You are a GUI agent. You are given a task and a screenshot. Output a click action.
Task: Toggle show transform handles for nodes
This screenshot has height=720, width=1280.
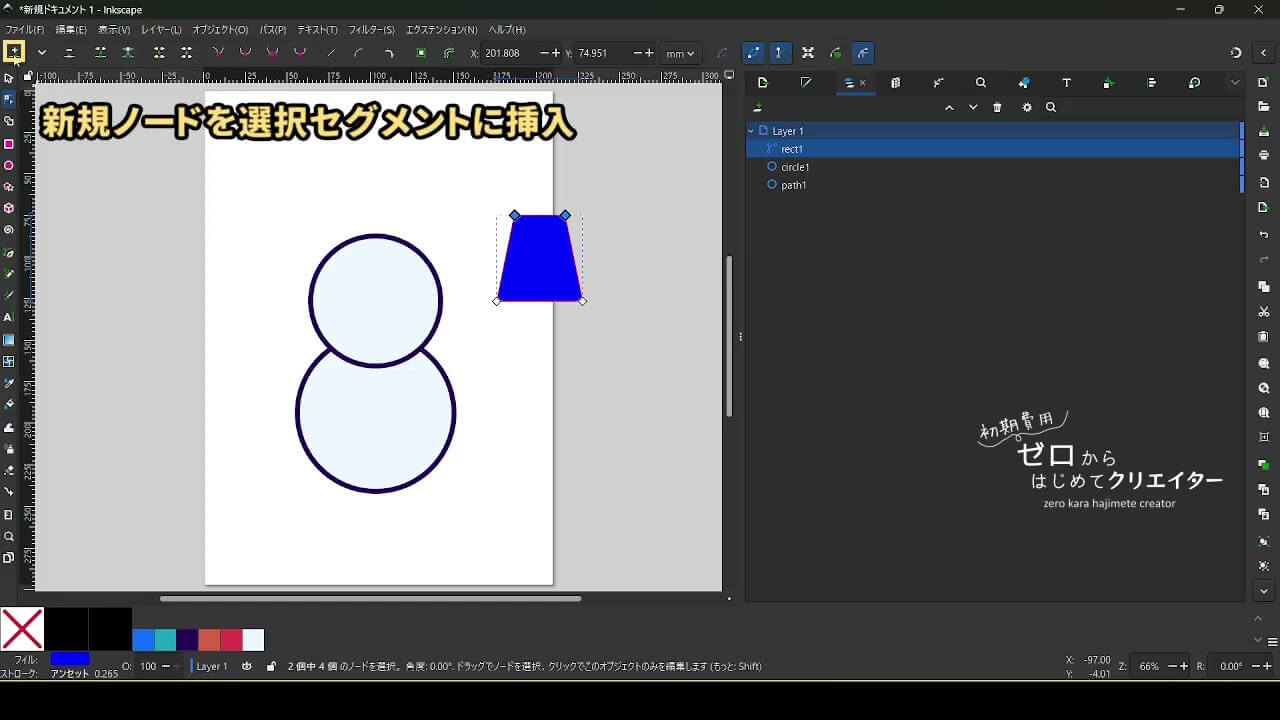pos(807,53)
